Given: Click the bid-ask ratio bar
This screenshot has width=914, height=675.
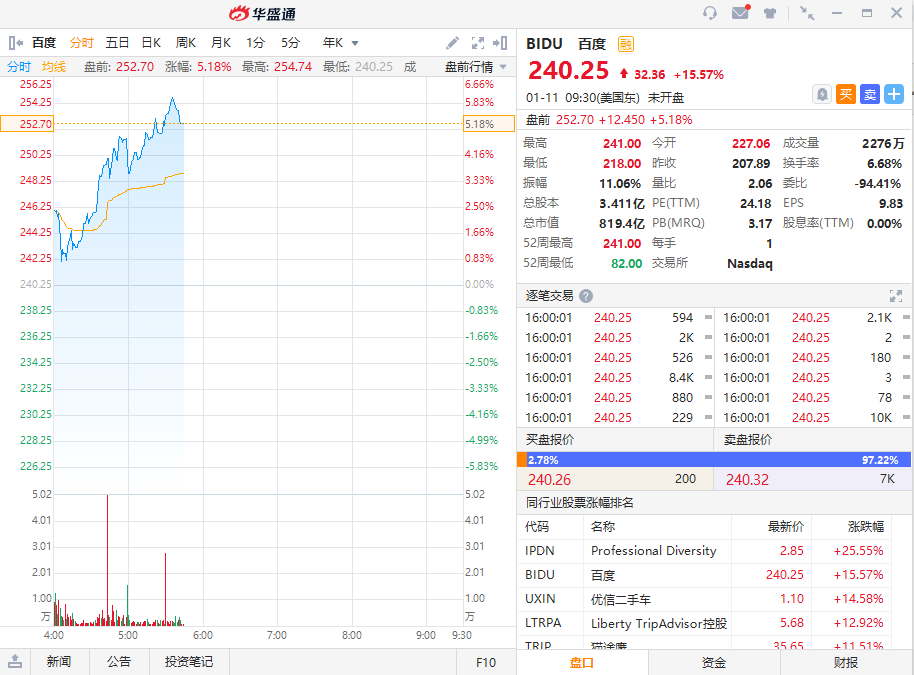Looking at the screenshot, I should tap(714, 460).
